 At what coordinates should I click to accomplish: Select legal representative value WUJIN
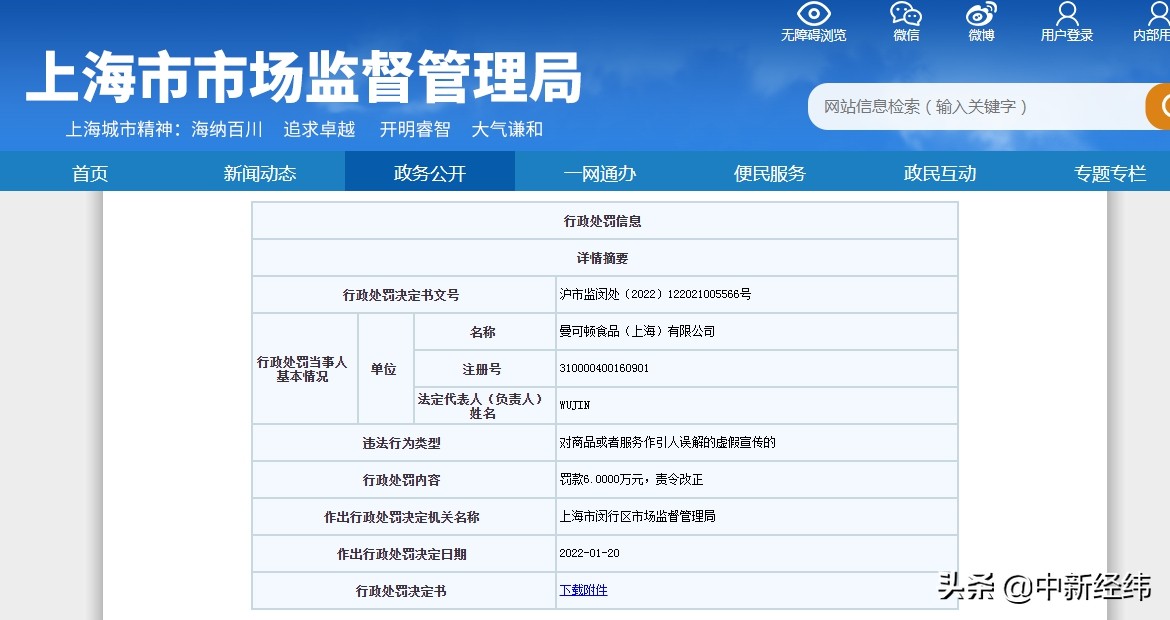tap(575, 405)
